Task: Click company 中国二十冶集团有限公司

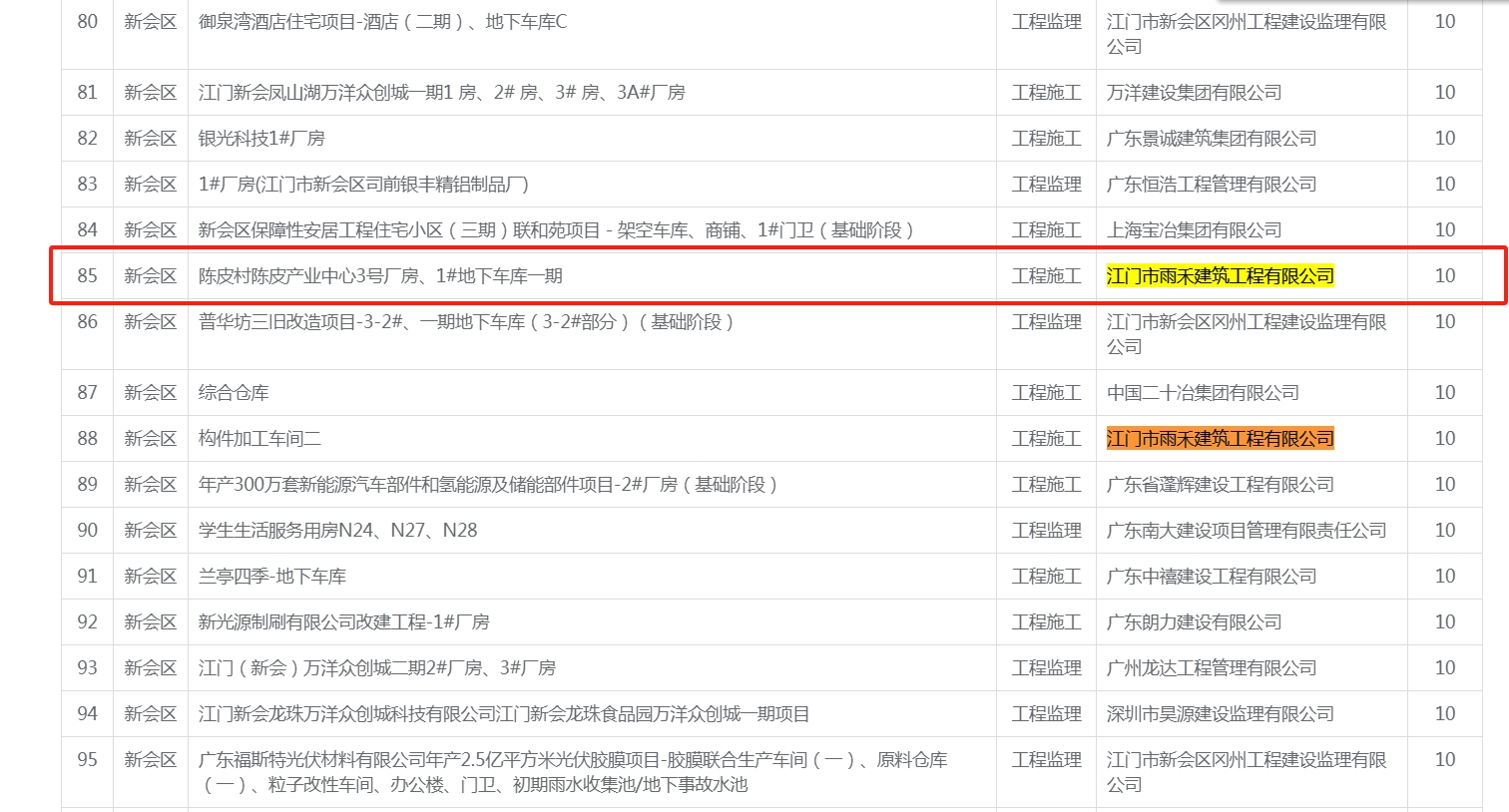Action: point(1203,393)
